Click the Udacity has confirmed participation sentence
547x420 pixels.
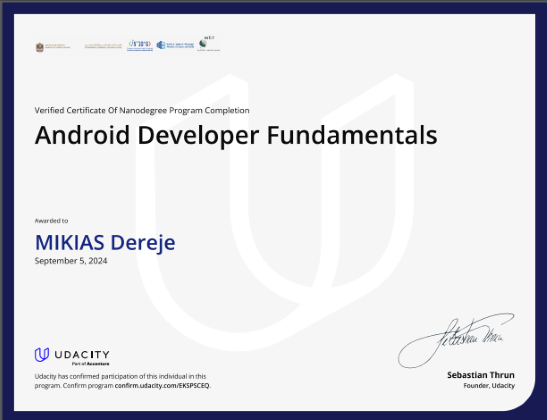pyautogui.click(x=123, y=381)
